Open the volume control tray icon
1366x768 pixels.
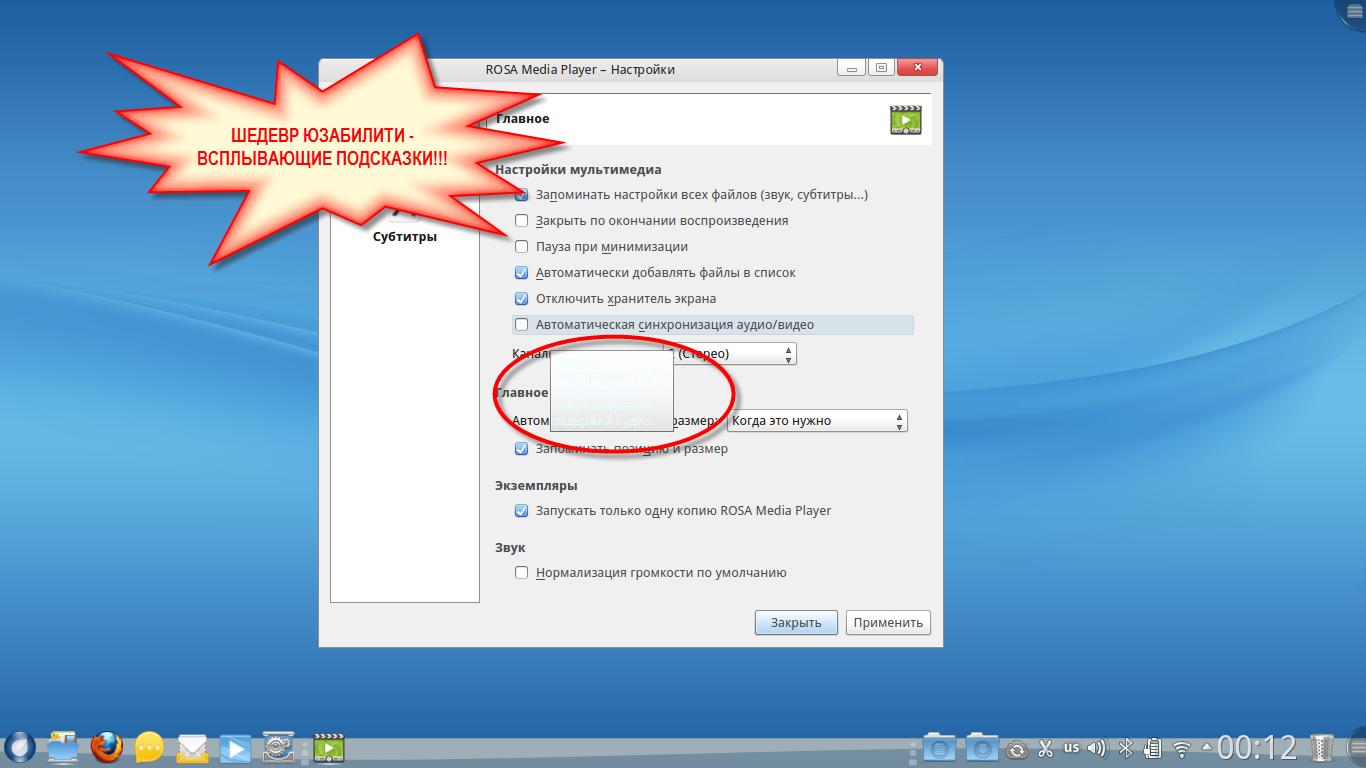(1097, 747)
